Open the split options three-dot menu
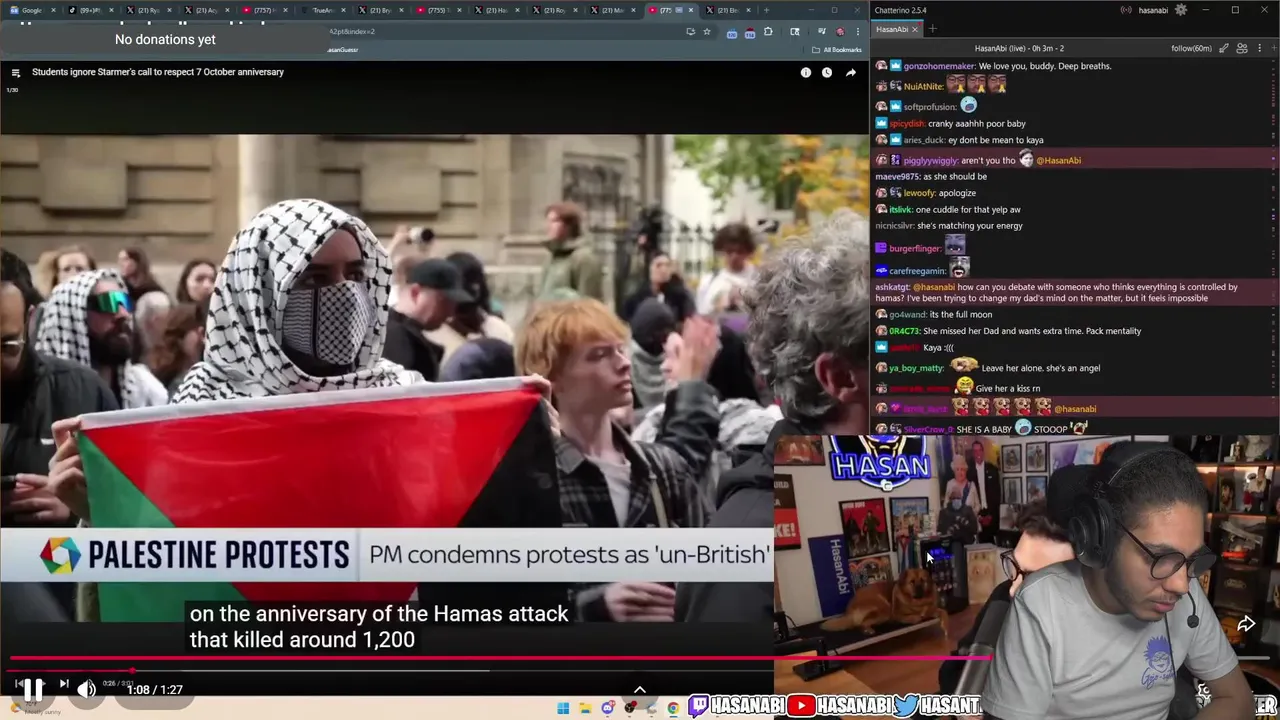The width and height of the screenshot is (1280, 720). pyautogui.click(x=1259, y=48)
